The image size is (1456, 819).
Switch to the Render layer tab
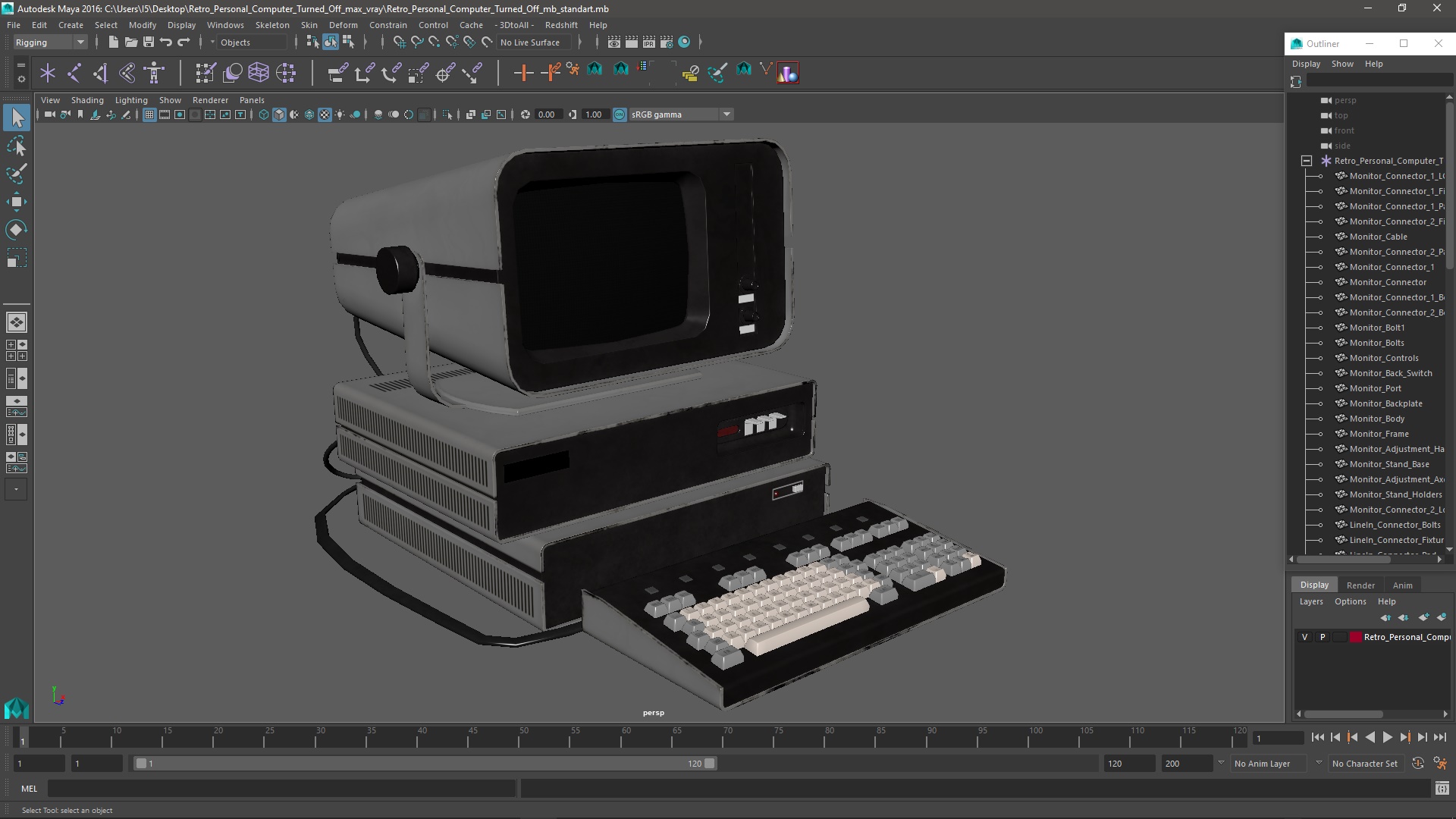click(x=1360, y=585)
